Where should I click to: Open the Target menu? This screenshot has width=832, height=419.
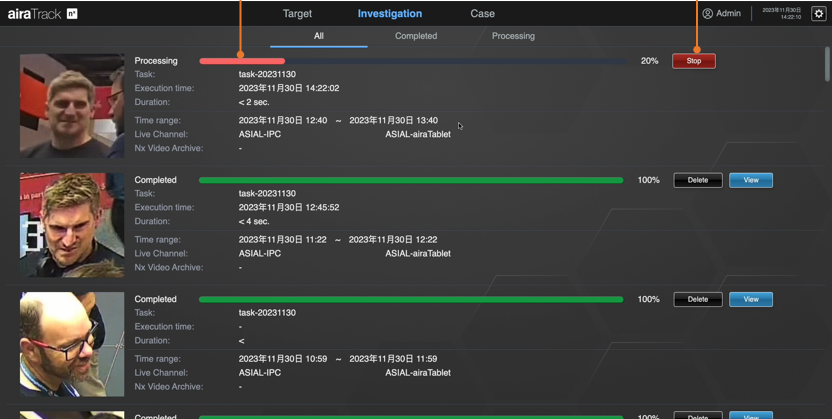tap(297, 14)
